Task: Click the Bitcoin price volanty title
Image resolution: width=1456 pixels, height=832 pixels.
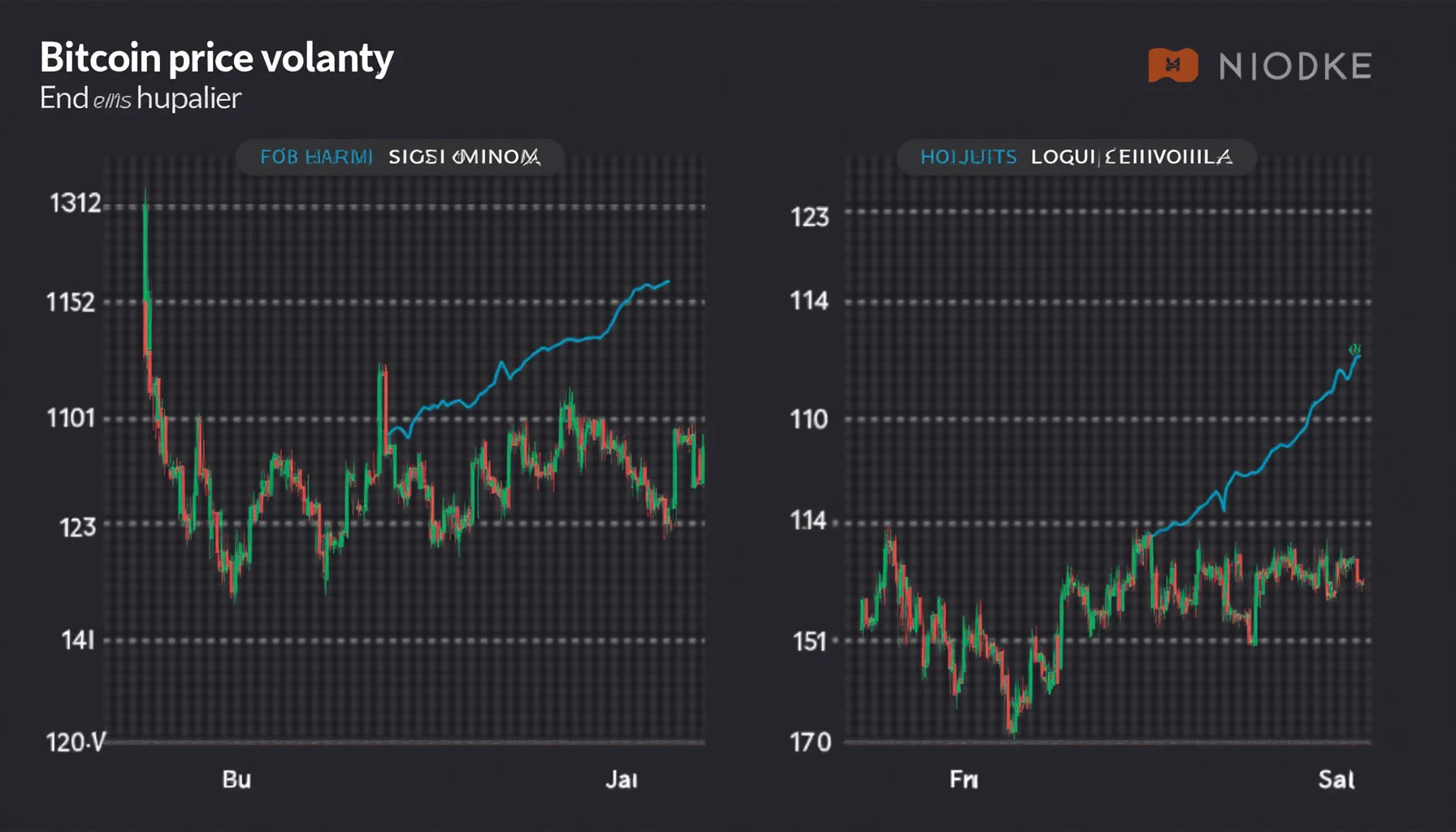Action: tap(216, 58)
